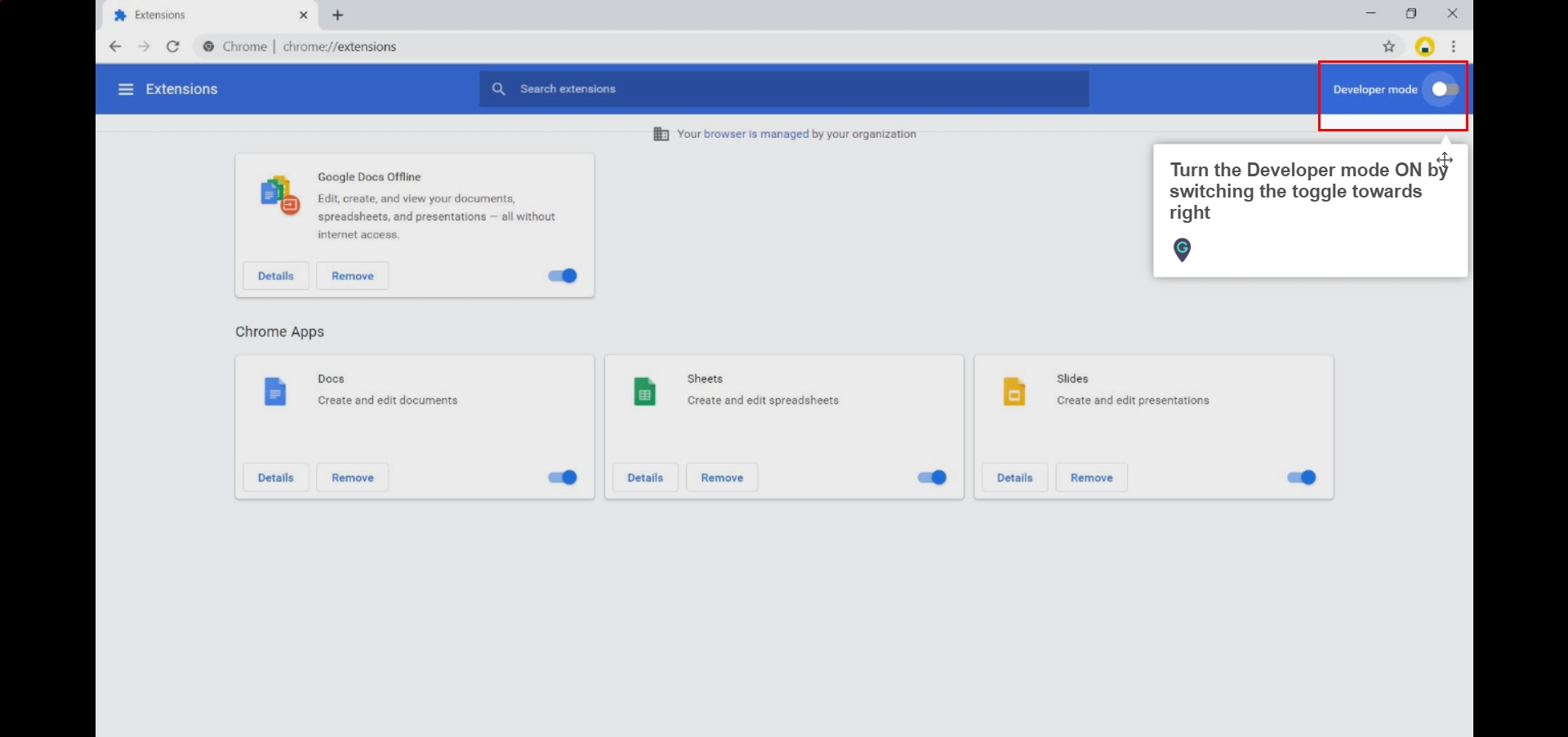Select the Extensions browser tab
This screenshot has width=1568, height=737.
[211, 15]
